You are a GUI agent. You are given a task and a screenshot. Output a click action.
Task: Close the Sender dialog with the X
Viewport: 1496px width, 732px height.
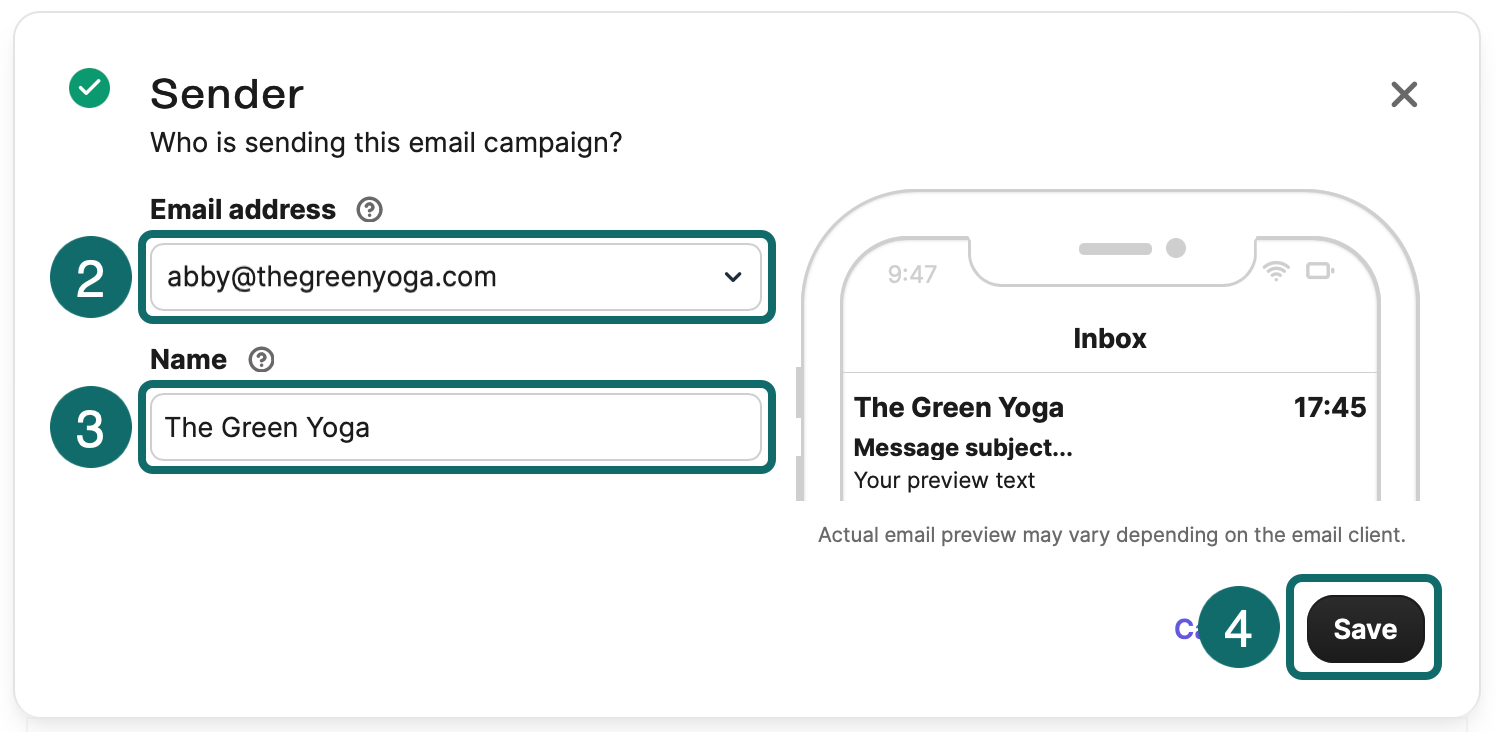click(1404, 95)
